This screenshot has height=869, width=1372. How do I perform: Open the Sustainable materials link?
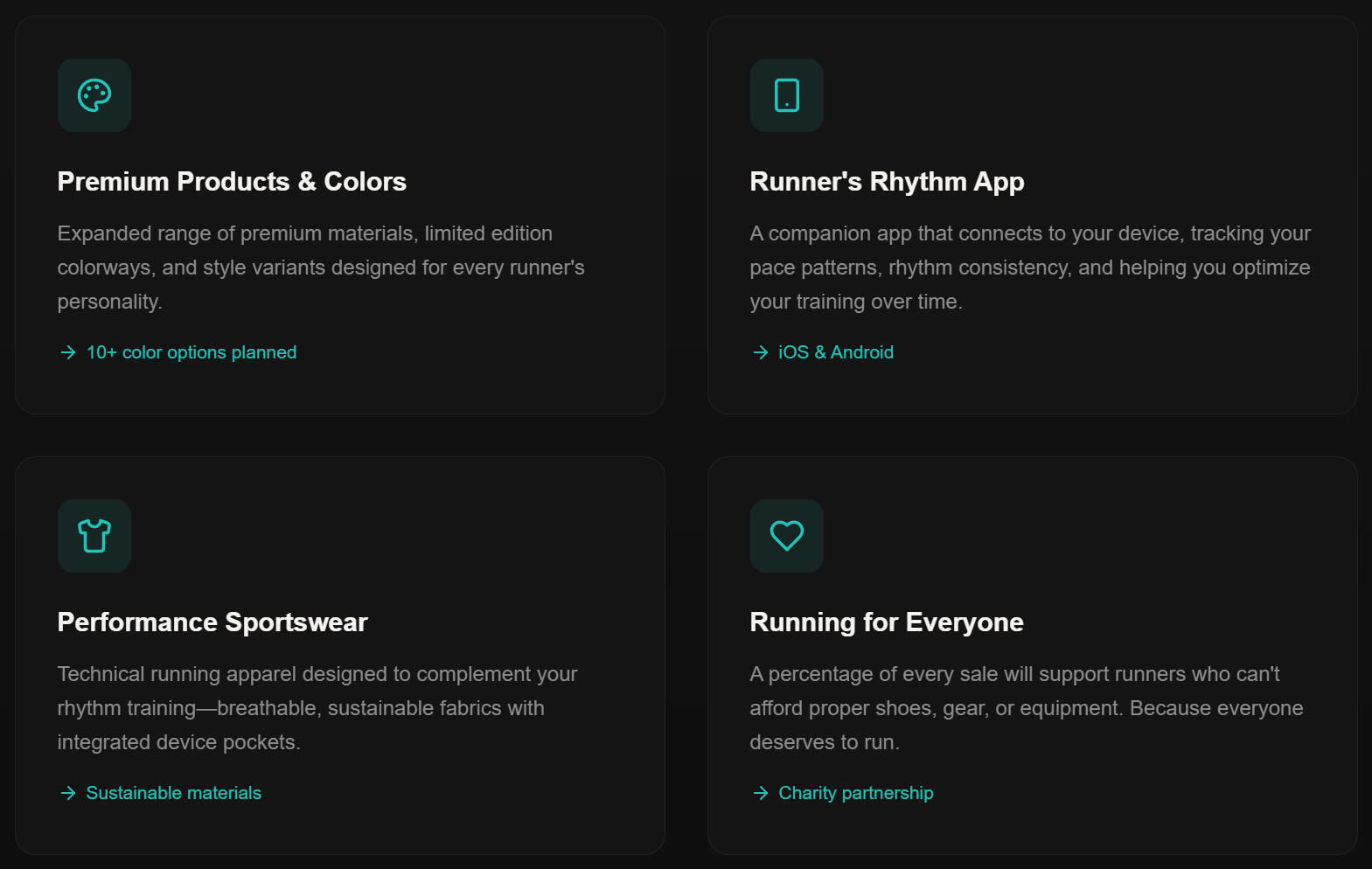coord(174,793)
